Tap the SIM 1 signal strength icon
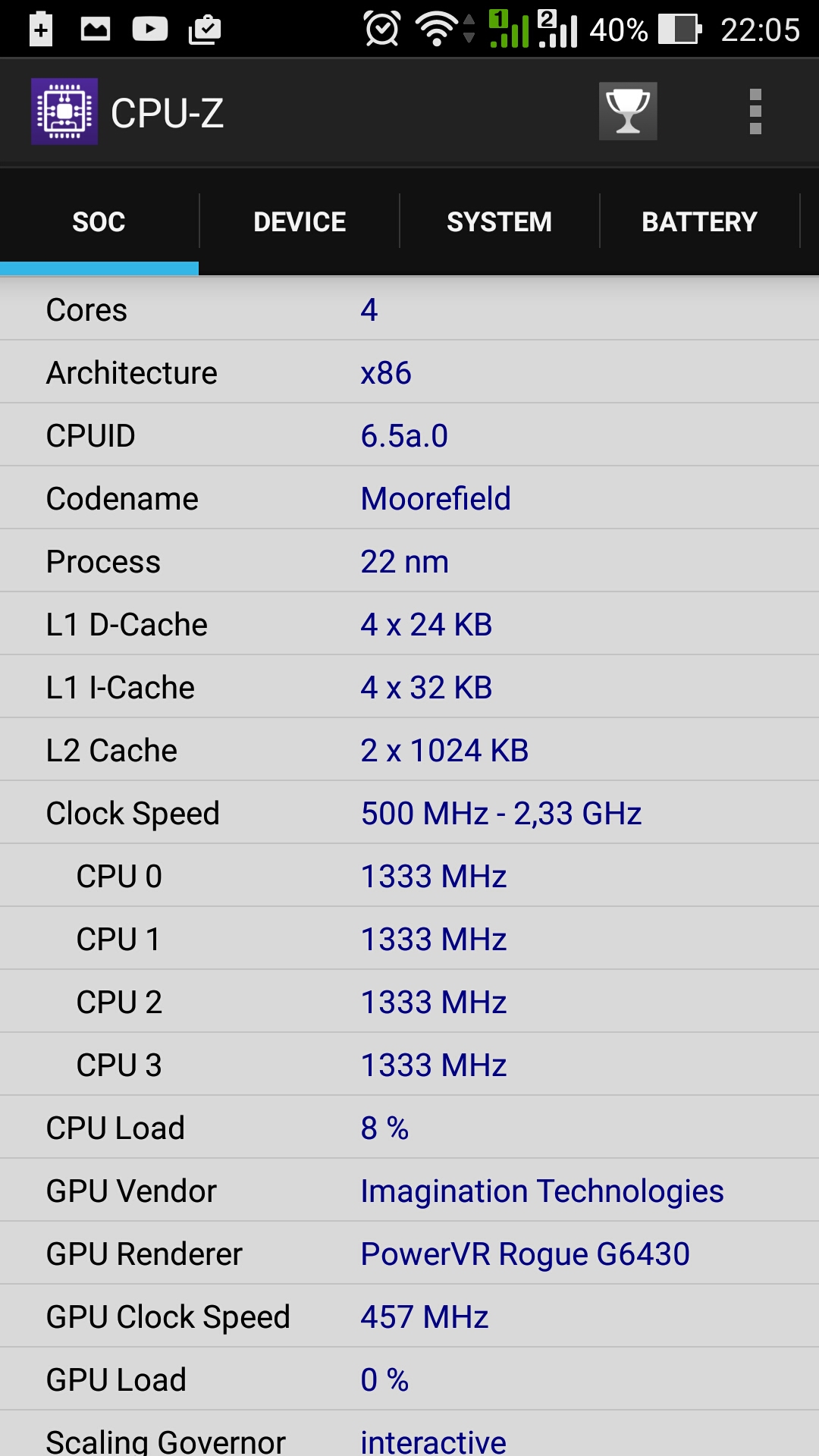Screen dimensions: 819x1456 point(508,29)
